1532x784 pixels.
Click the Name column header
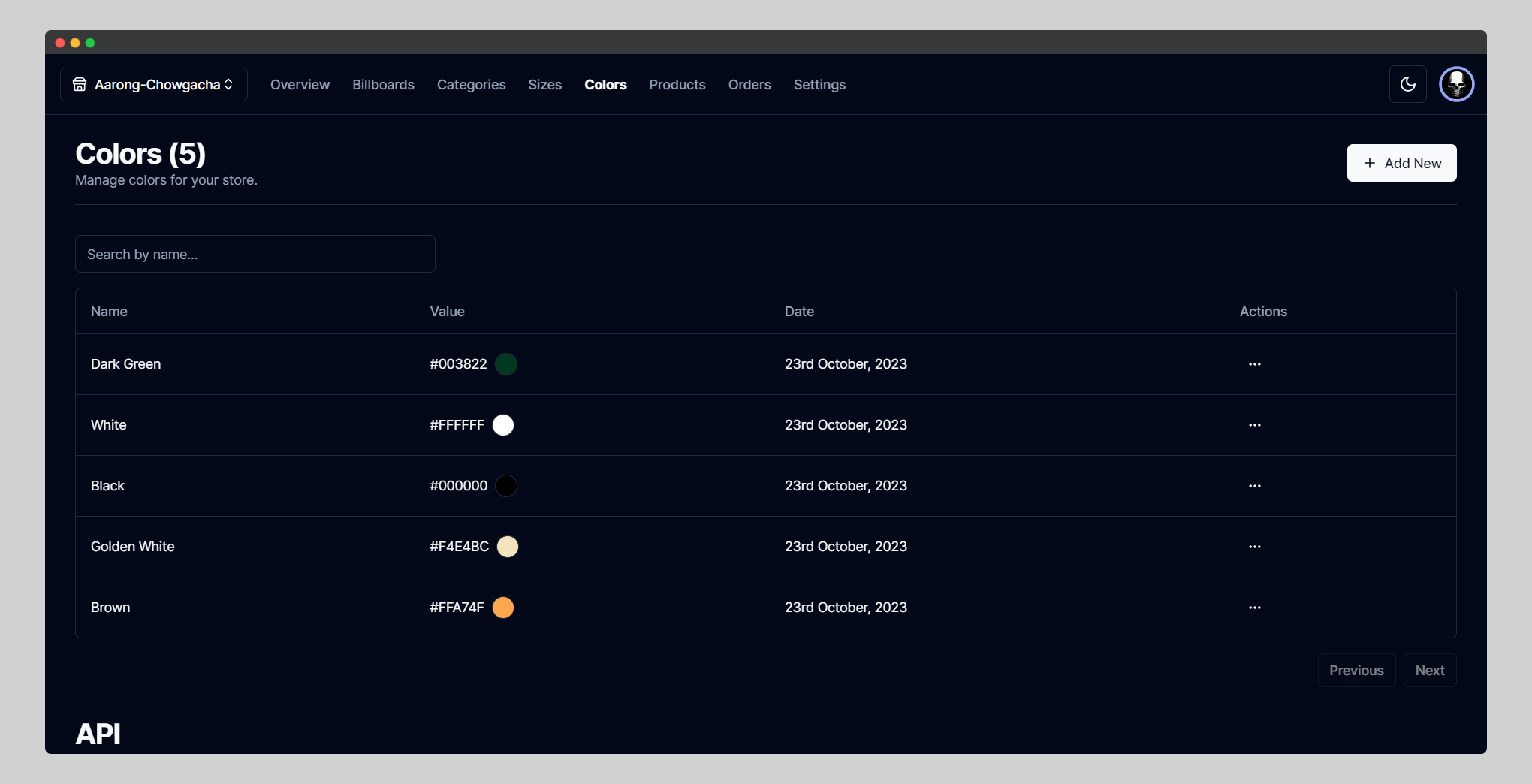pyautogui.click(x=109, y=312)
